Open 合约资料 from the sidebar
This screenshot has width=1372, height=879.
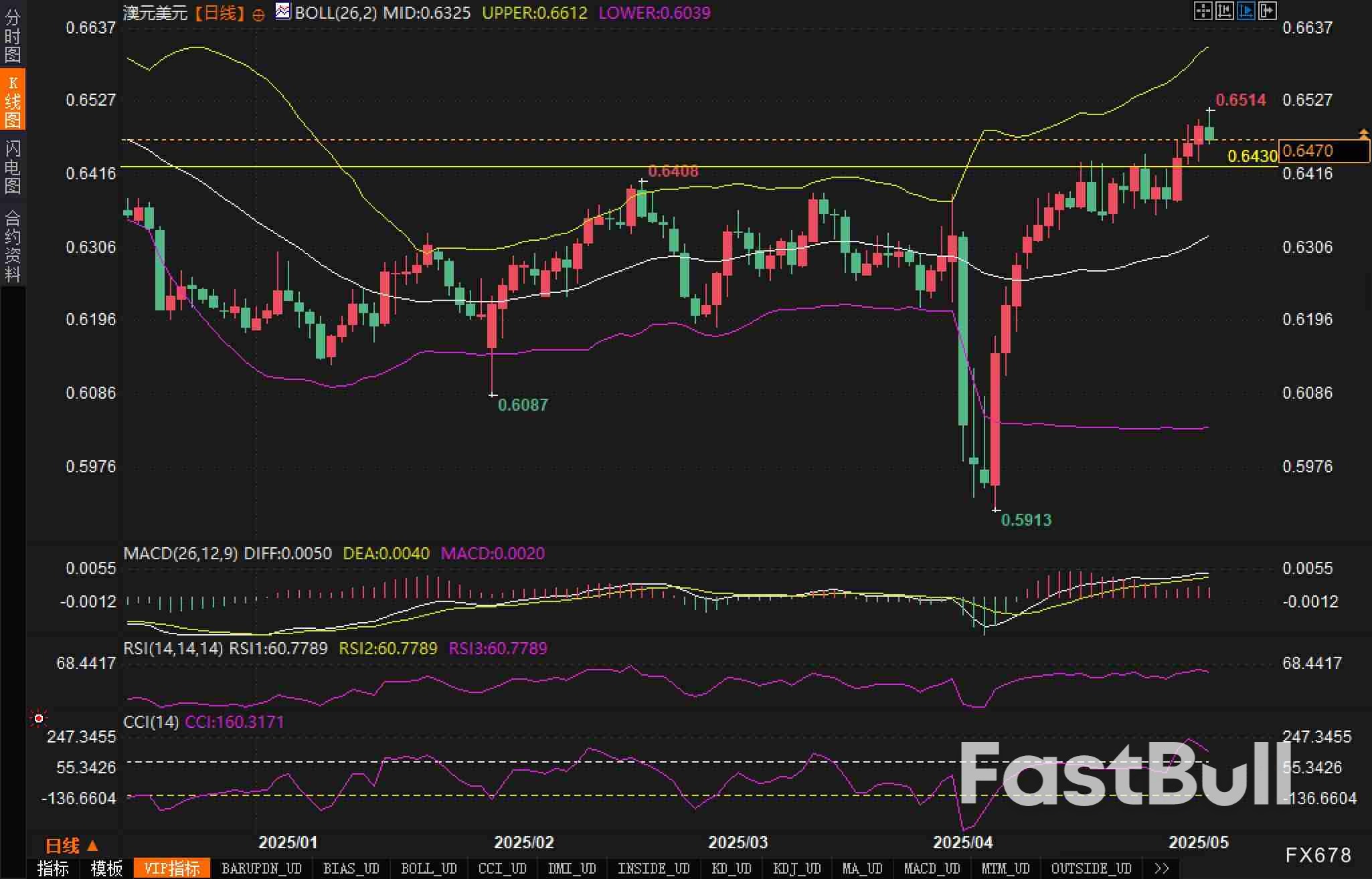pos(13,246)
